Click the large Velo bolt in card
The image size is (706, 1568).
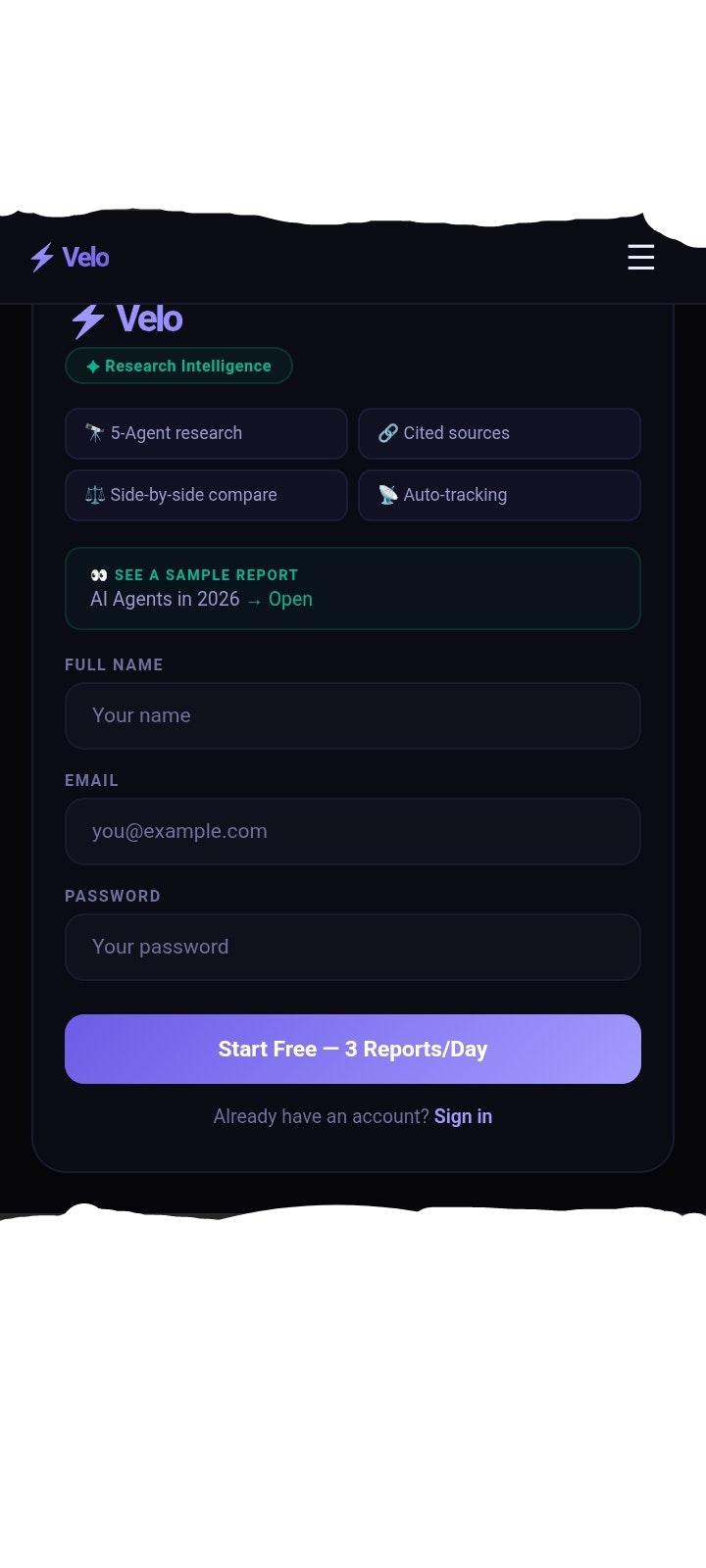[88, 320]
